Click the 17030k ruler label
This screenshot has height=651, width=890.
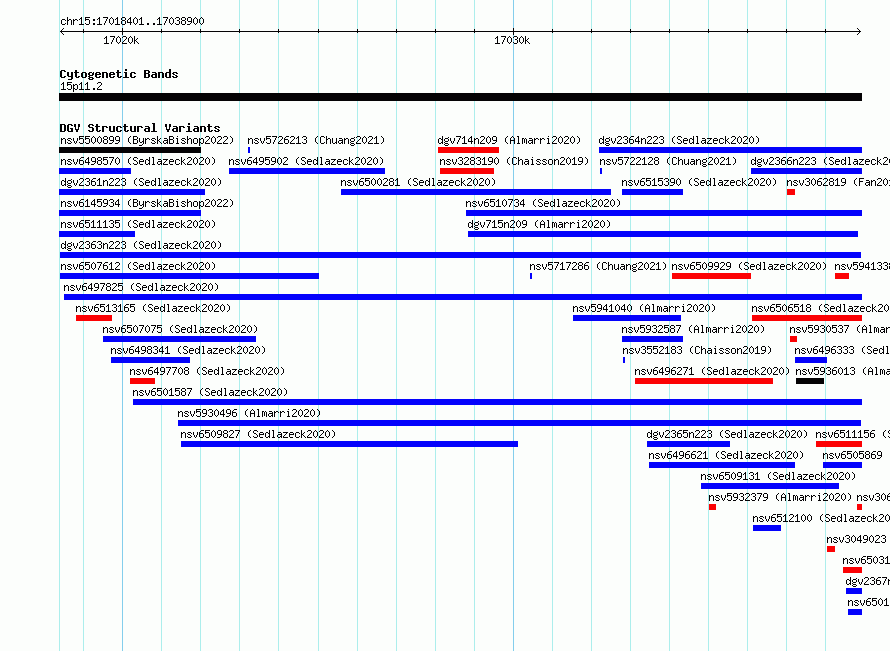(x=512, y=40)
